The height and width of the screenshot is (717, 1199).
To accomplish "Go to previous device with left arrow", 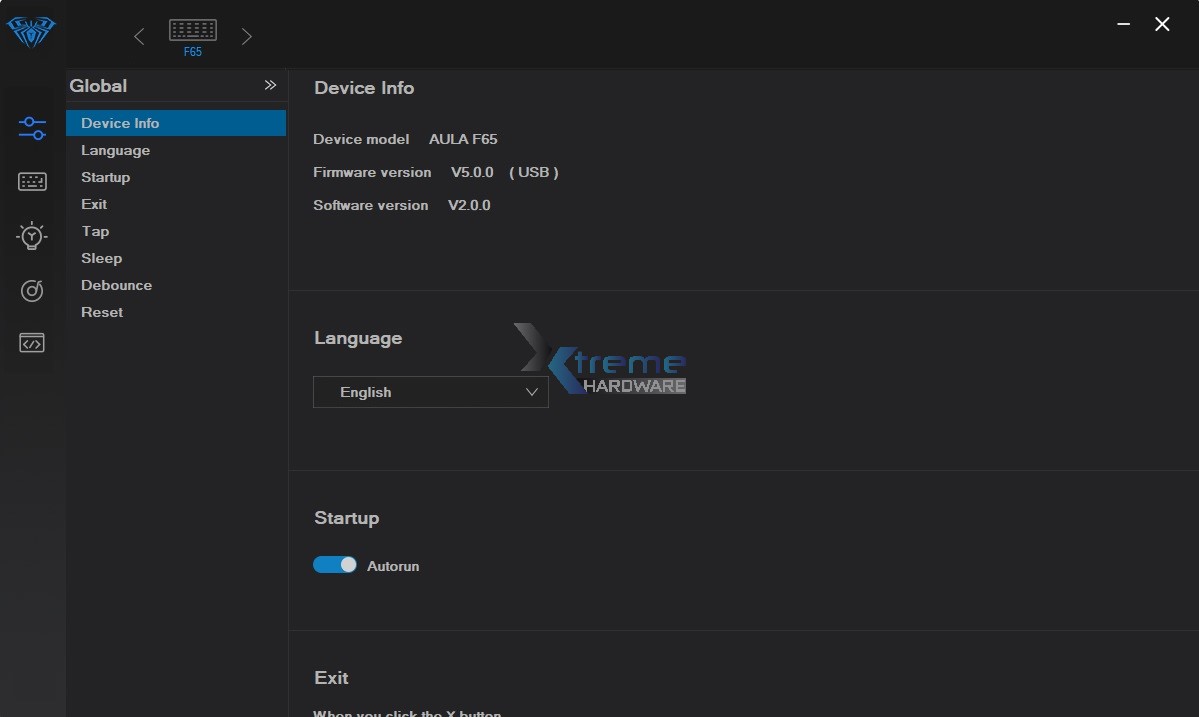I will click(139, 37).
